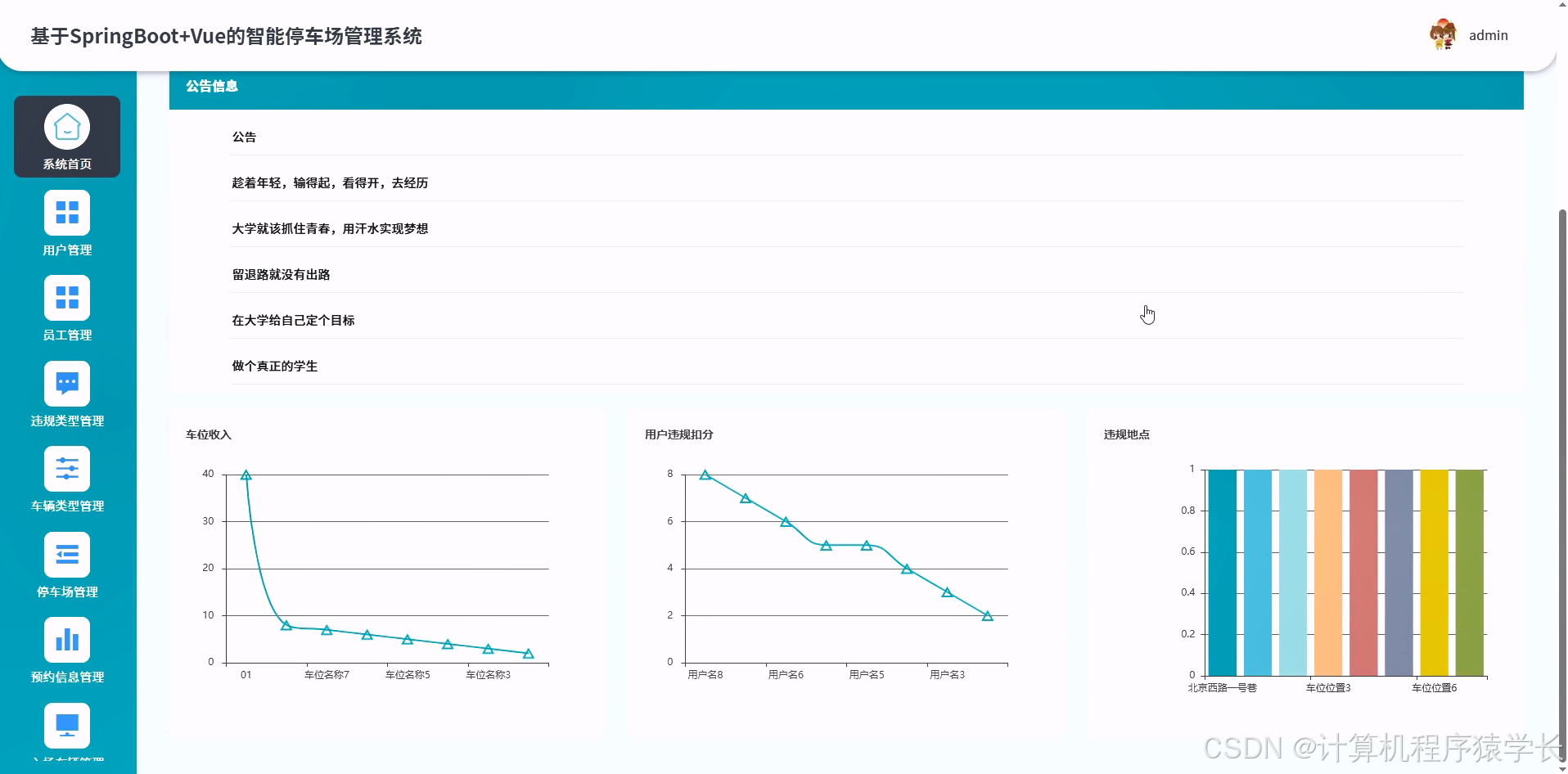Select the 停车场管理 menu label
The image size is (1568, 774).
[67, 592]
